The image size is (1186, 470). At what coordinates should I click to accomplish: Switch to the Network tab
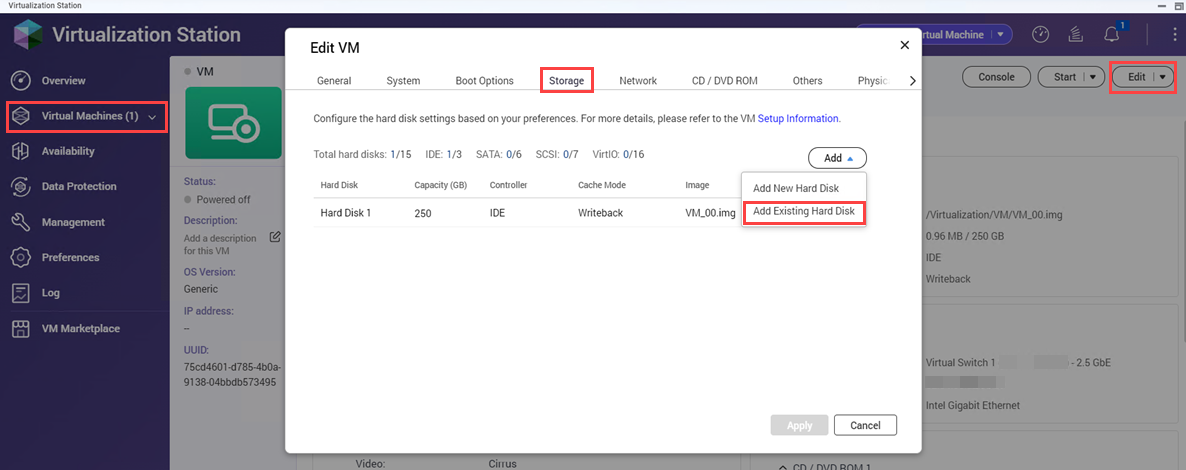[638, 80]
